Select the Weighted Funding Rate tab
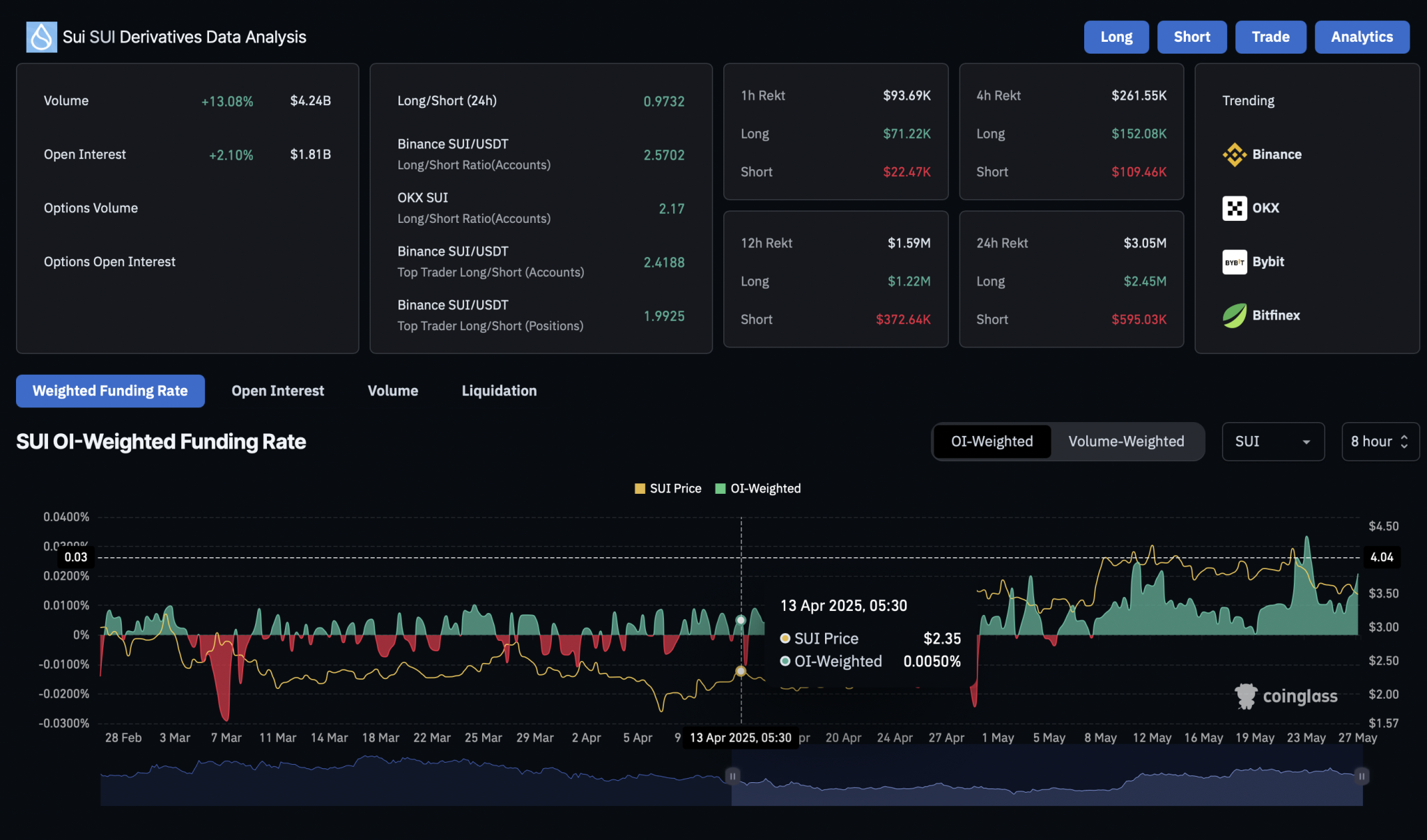Screen dimensions: 1427x840 (110, 391)
